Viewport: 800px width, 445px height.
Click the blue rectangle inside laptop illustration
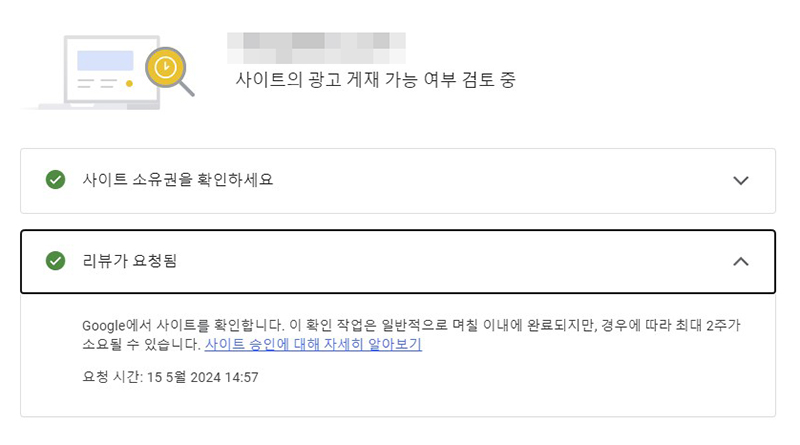(105, 60)
